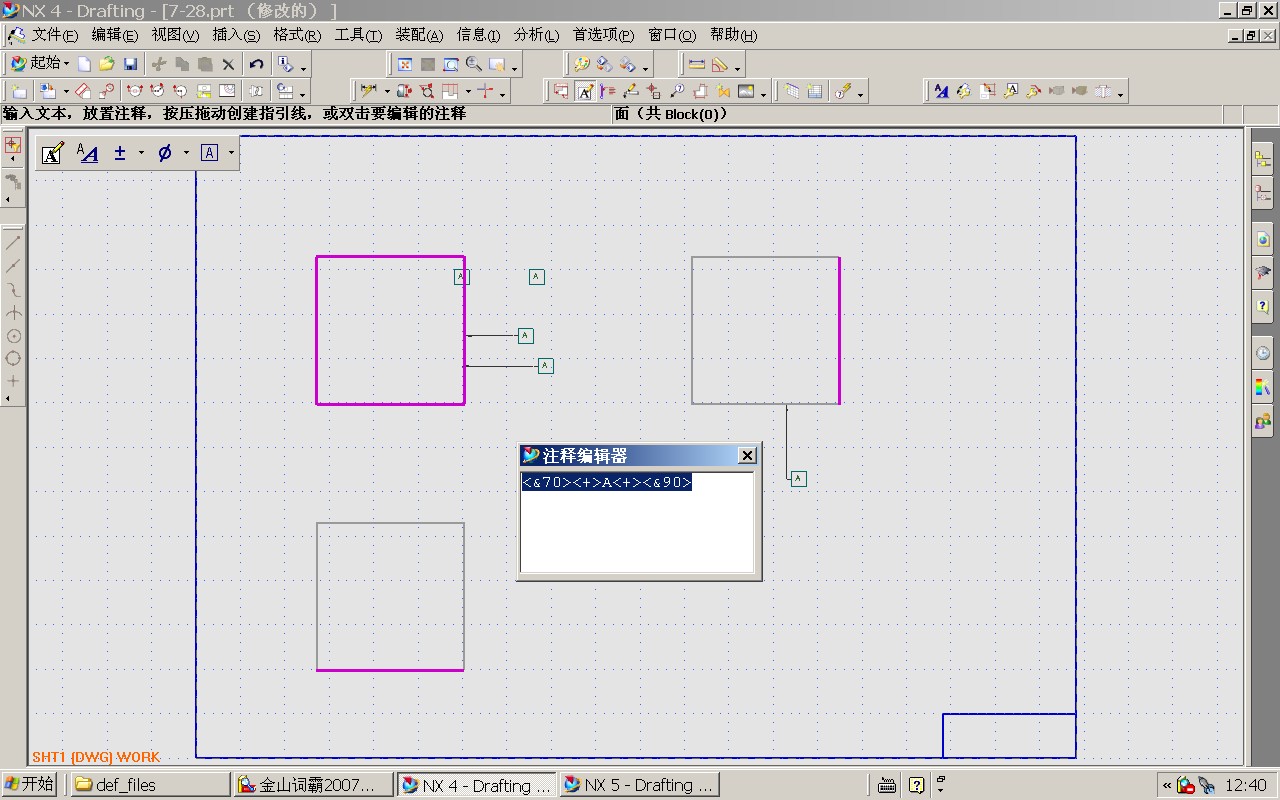Image resolution: width=1280 pixels, height=800 pixels.
Task: Switch to NX 5 - Drafting taskbar window
Action: coord(640,785)
